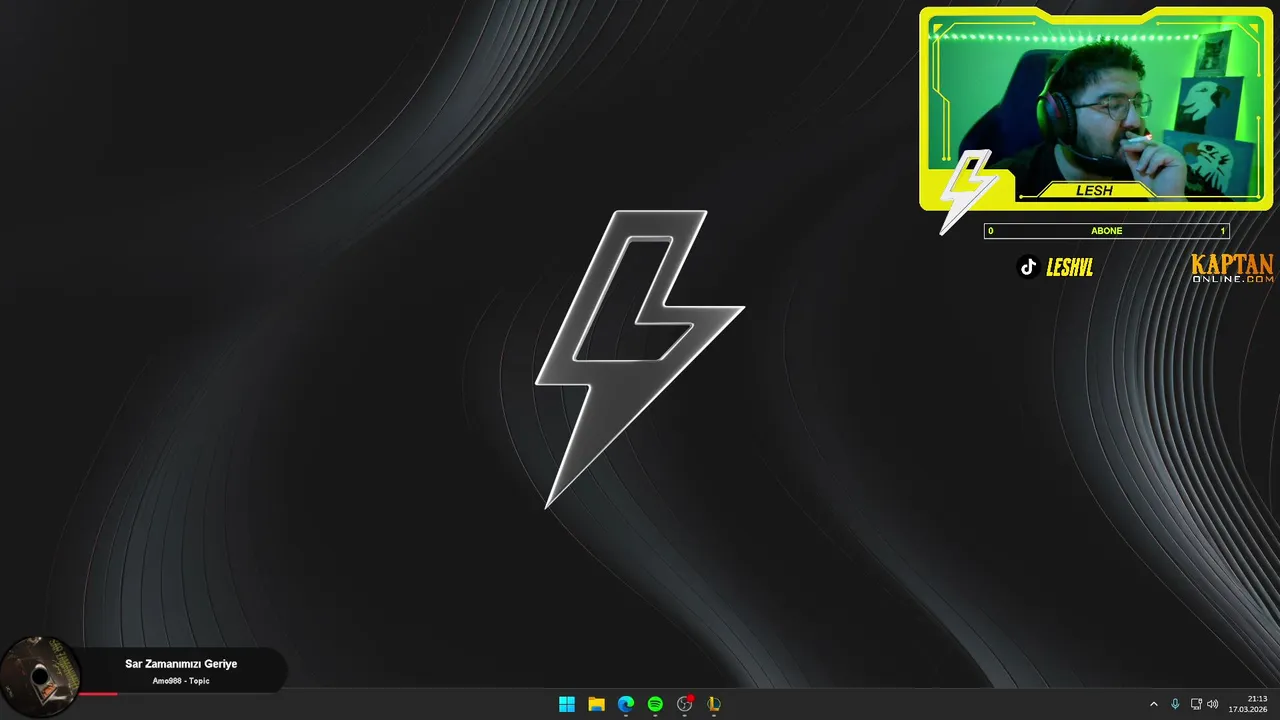Click the red song progress bar
This screenshot has height=720, width=1280.
pyautogui.click(x=98, y=693)
